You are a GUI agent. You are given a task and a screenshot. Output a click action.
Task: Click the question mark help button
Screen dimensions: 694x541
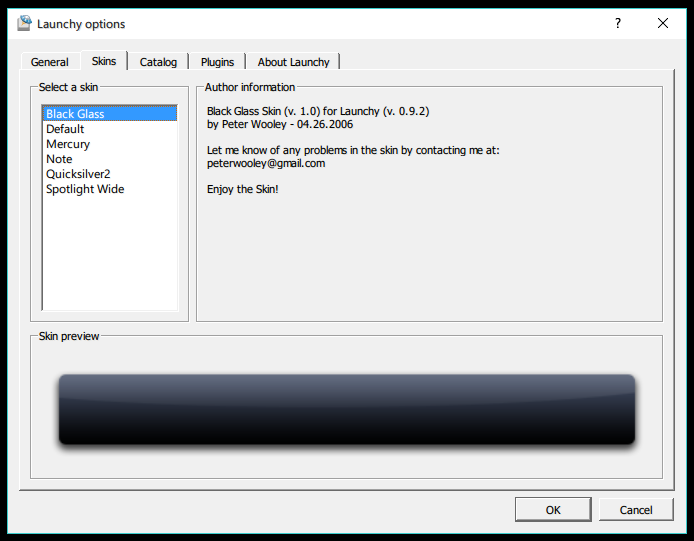[x=618, y=23]
